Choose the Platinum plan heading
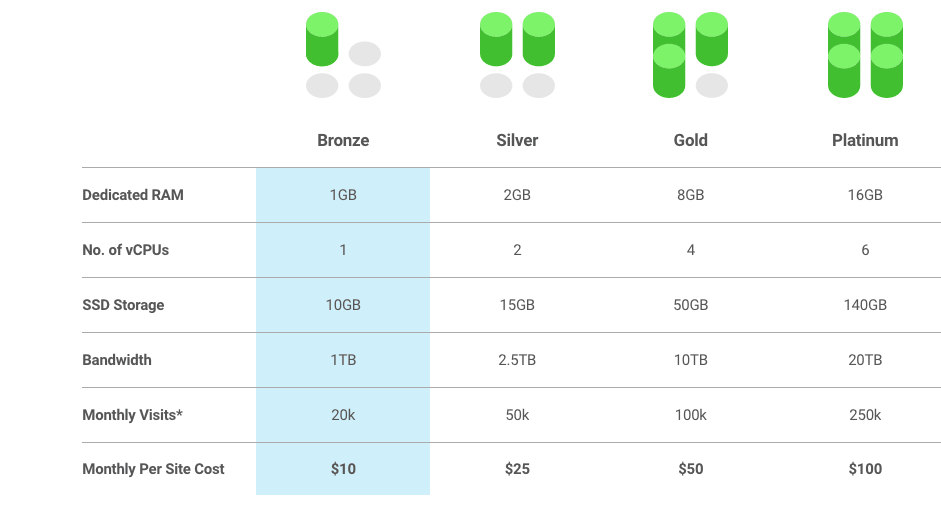Image resolution: width=941 pixels, height=531 pixels. (x=865, y=140)
